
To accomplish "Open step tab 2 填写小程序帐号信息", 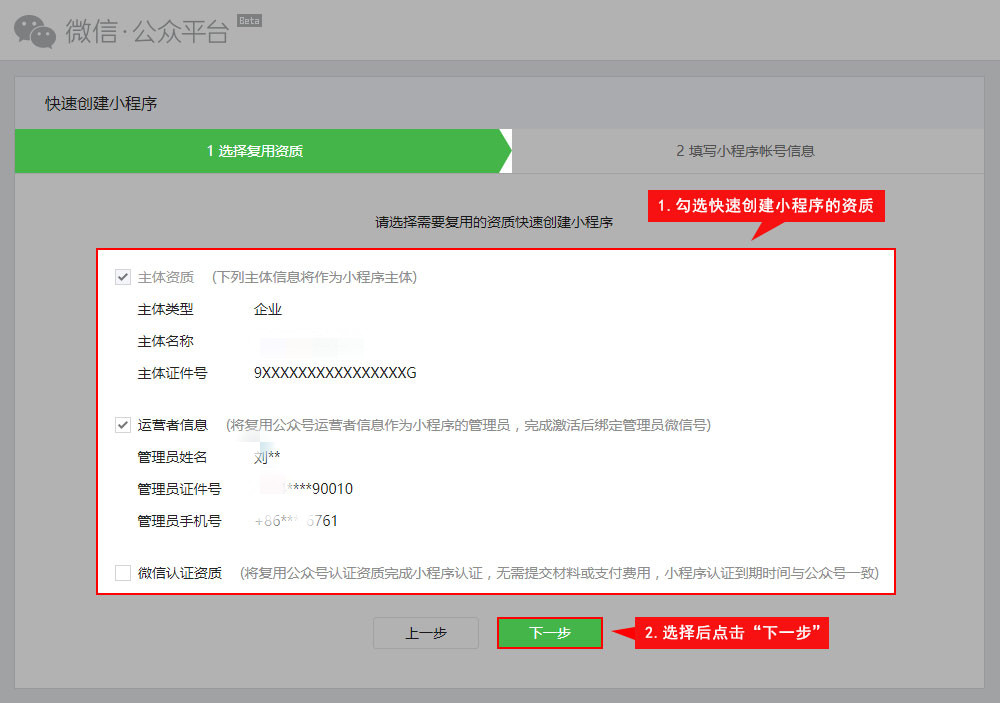I will pos(747,151).
